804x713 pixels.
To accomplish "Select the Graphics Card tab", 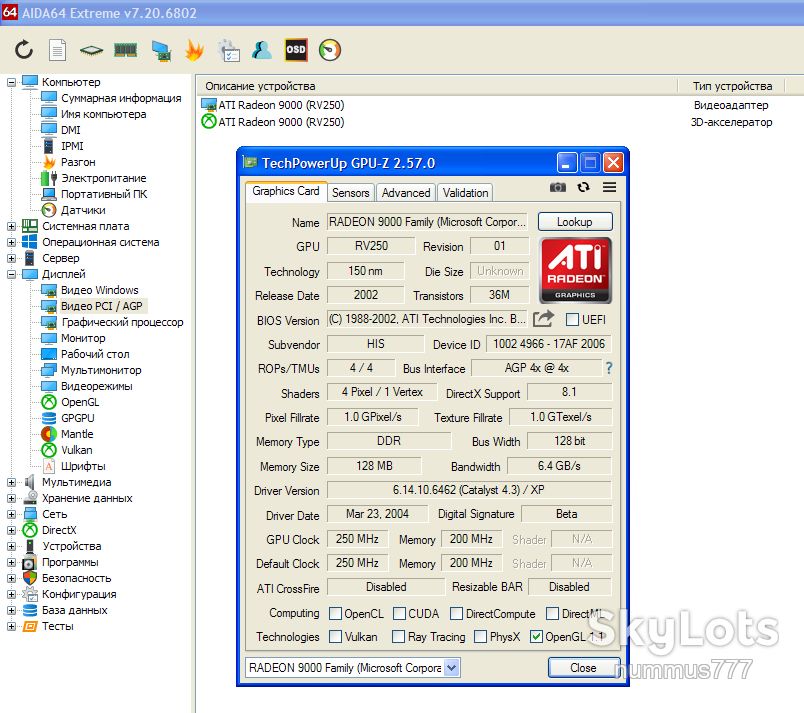I will (x=286, y=191).
